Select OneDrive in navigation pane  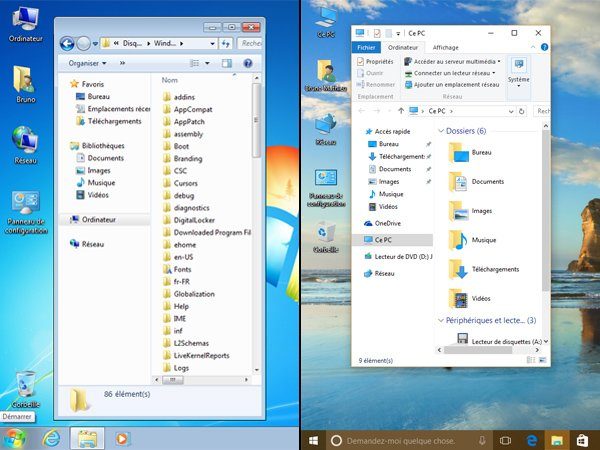(383, 223)
